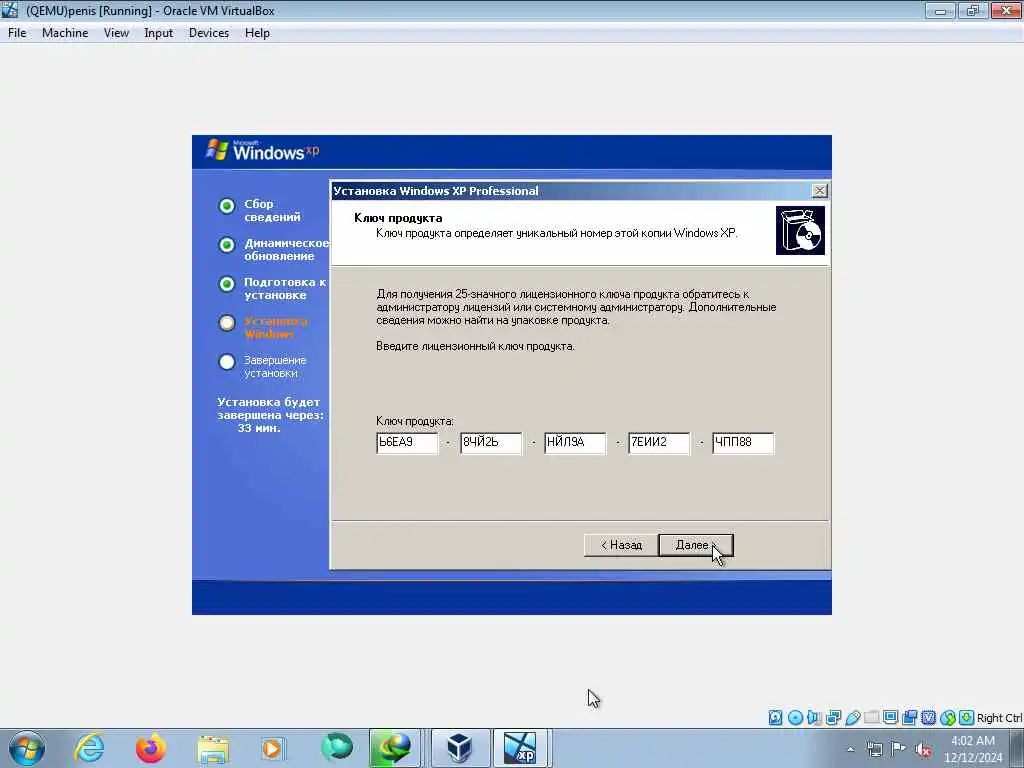1024x768 pixels.
Task: Click the fourth product key field
Action: click(x=658, y=443)
